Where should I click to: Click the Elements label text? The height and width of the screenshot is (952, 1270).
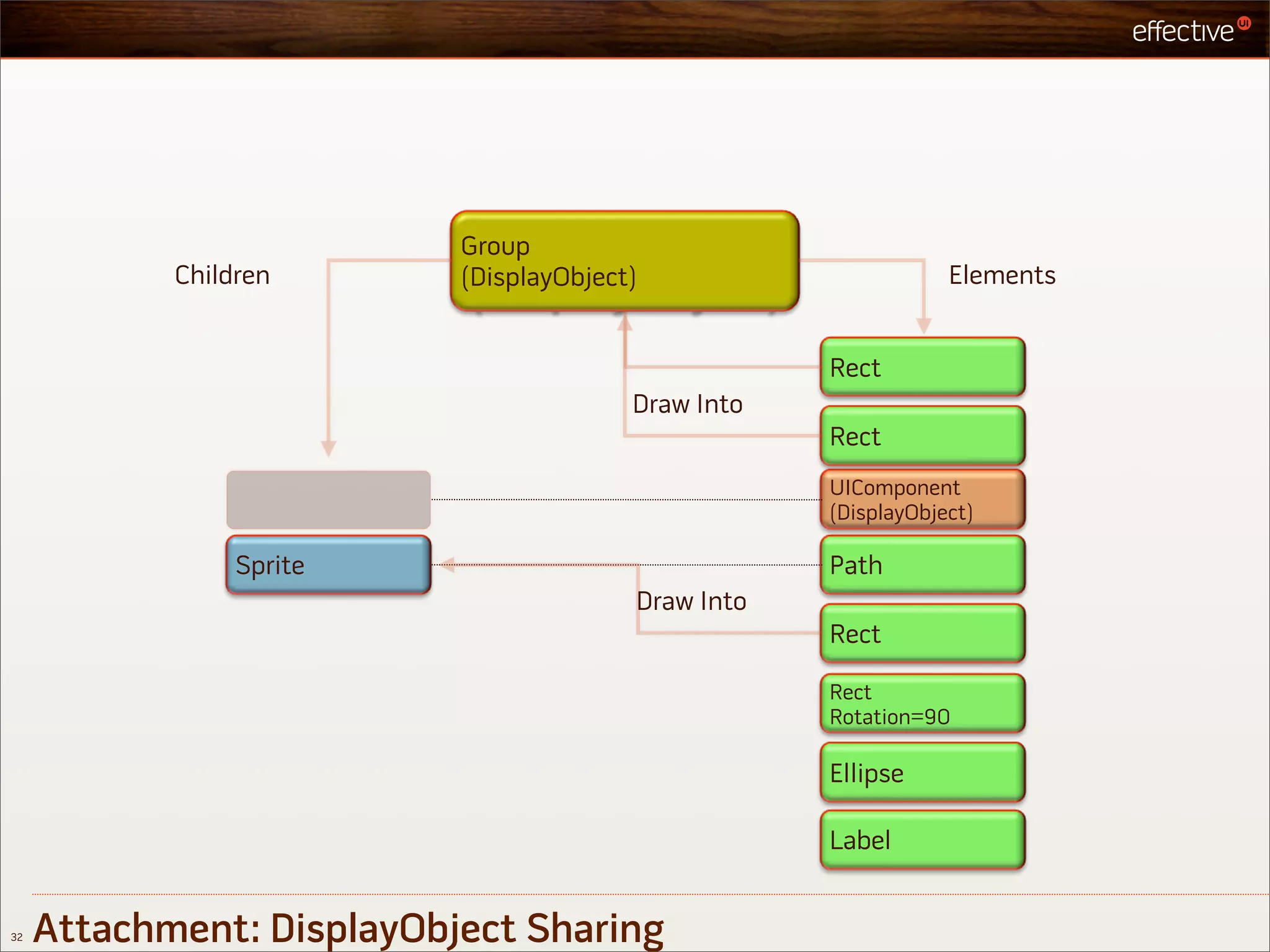click(x=1001, y=275)
